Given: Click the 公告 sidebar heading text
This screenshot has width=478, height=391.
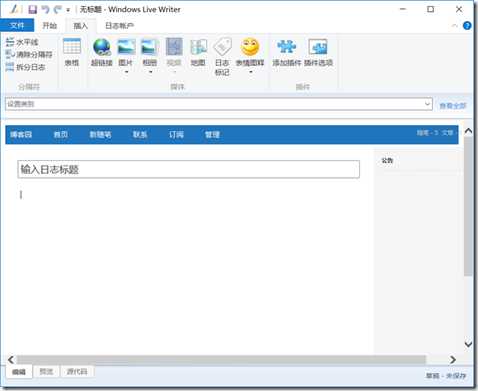Looking at the screenshot, I should [x=387, y=161].
